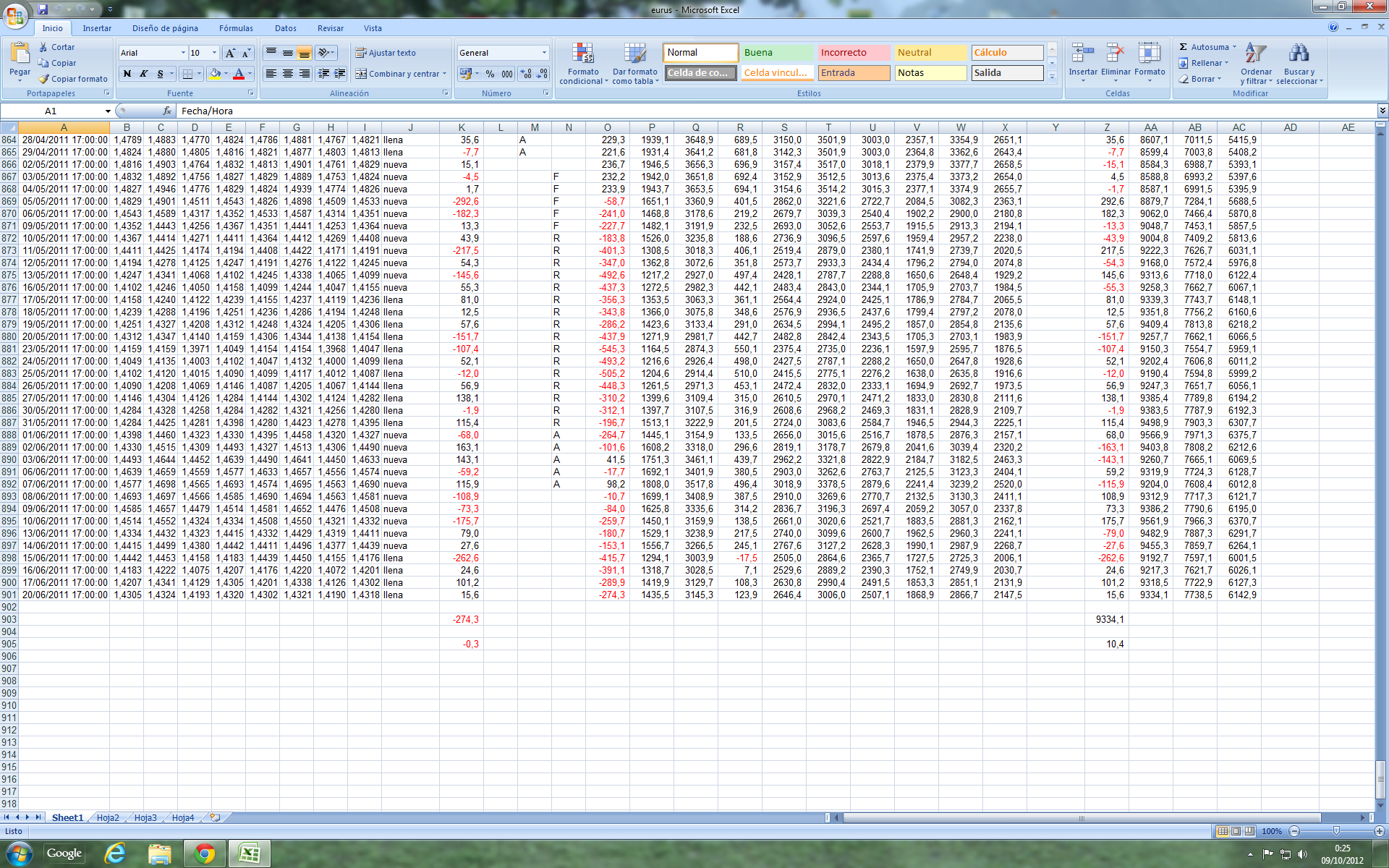
Task: Toggle bottom vertical alignment button
Action: [305, 53]
